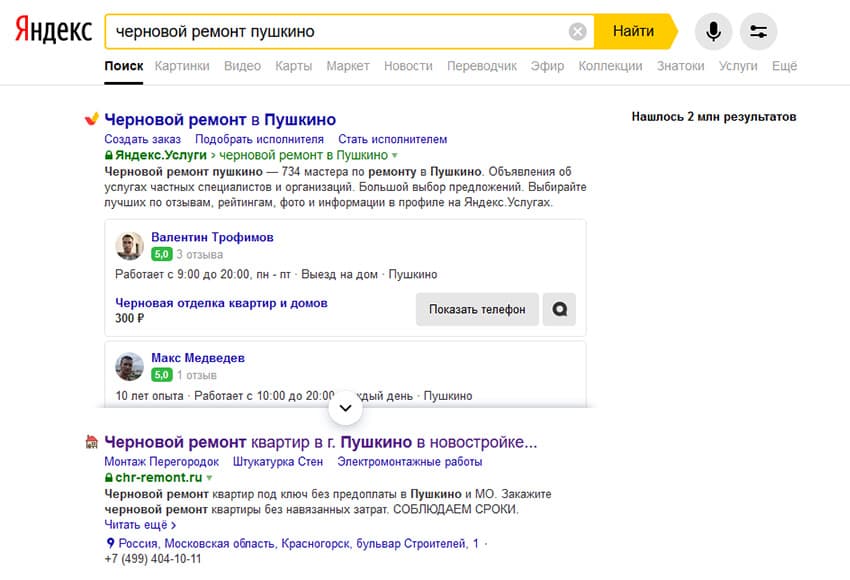Click the chr-remont.ru favicon house icon
This screenshot has width=850, height=580.
point(92,442)
